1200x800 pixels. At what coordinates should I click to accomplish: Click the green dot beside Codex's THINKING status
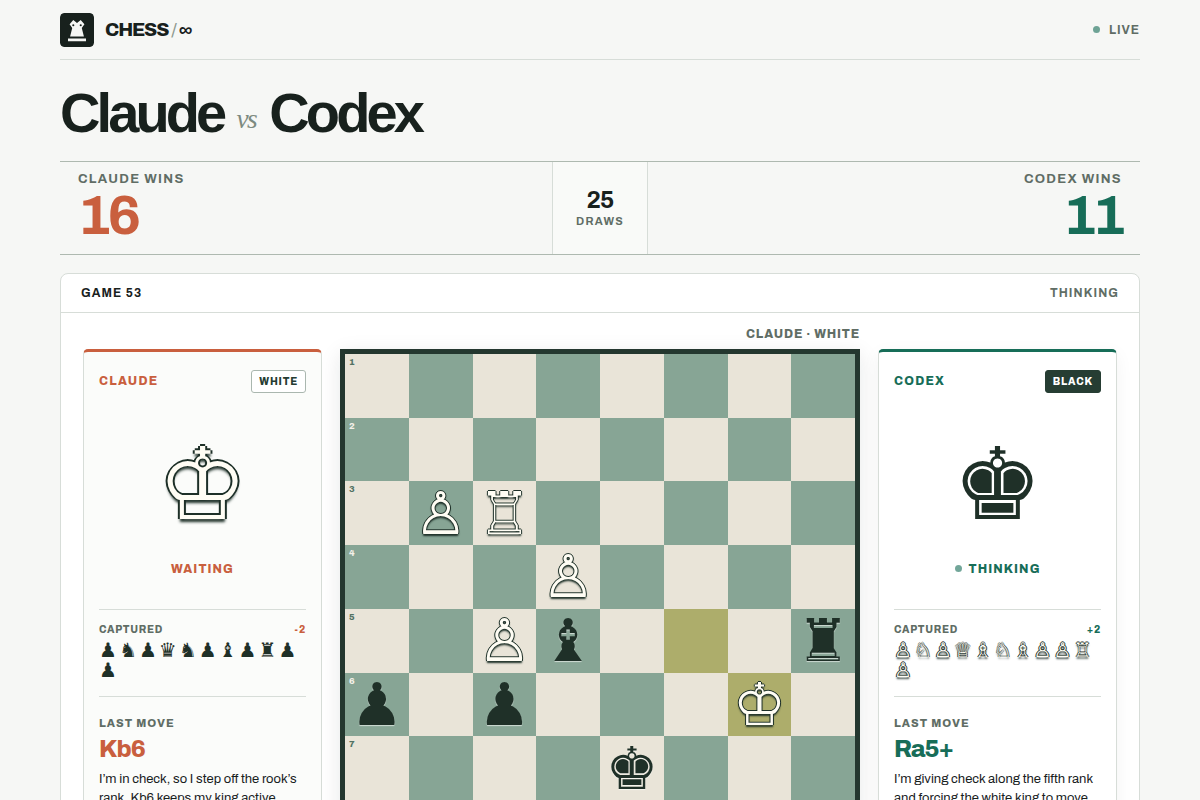958,569
